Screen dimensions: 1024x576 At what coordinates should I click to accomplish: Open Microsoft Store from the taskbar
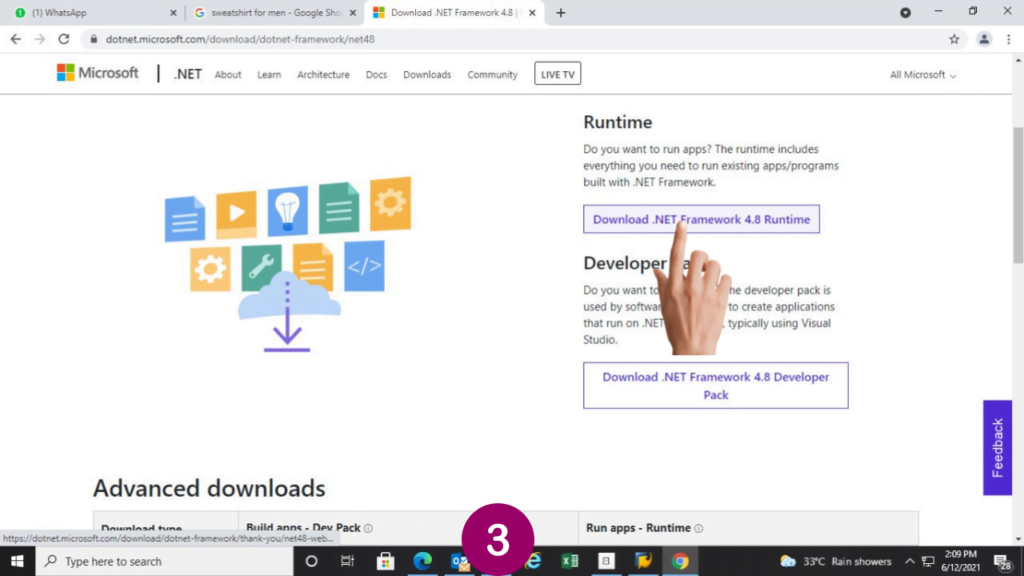click(x=385, y=561)
